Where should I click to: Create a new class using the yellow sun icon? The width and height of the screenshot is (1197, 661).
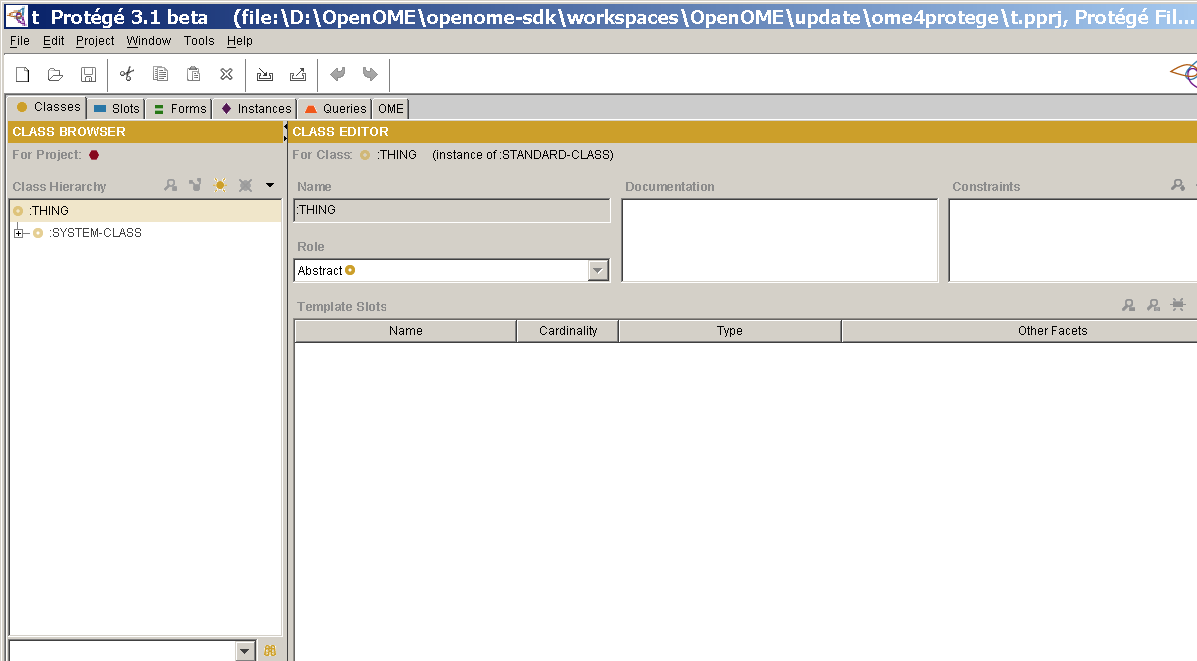click(220, 185)
